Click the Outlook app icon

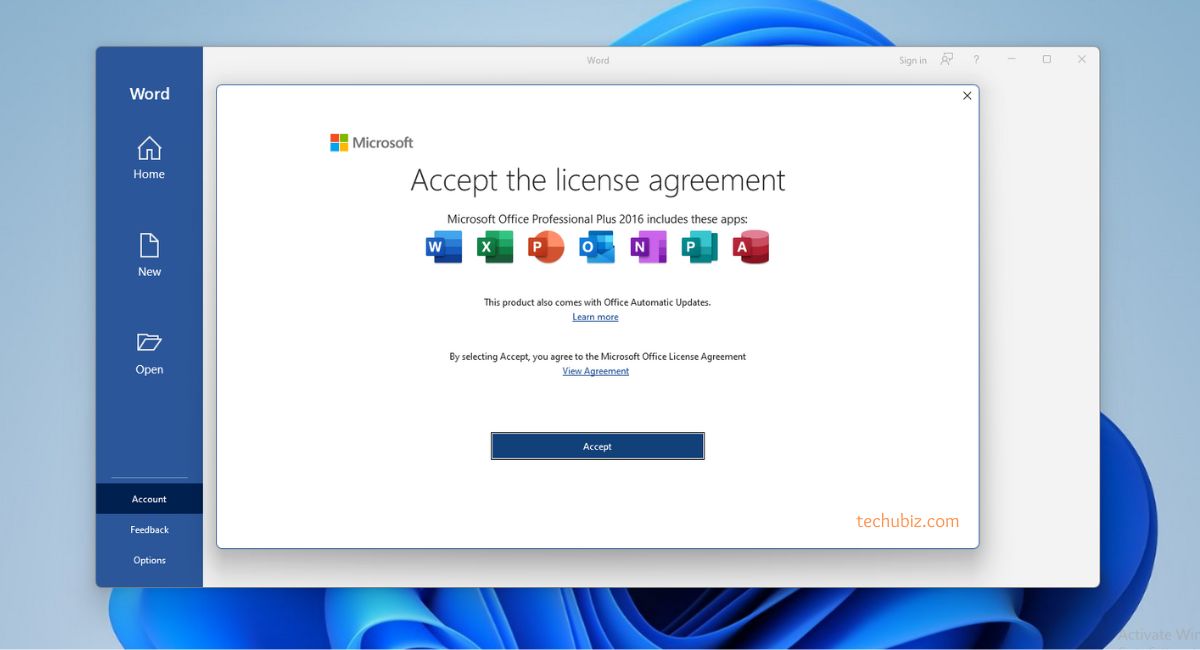(x=597, y=247)
